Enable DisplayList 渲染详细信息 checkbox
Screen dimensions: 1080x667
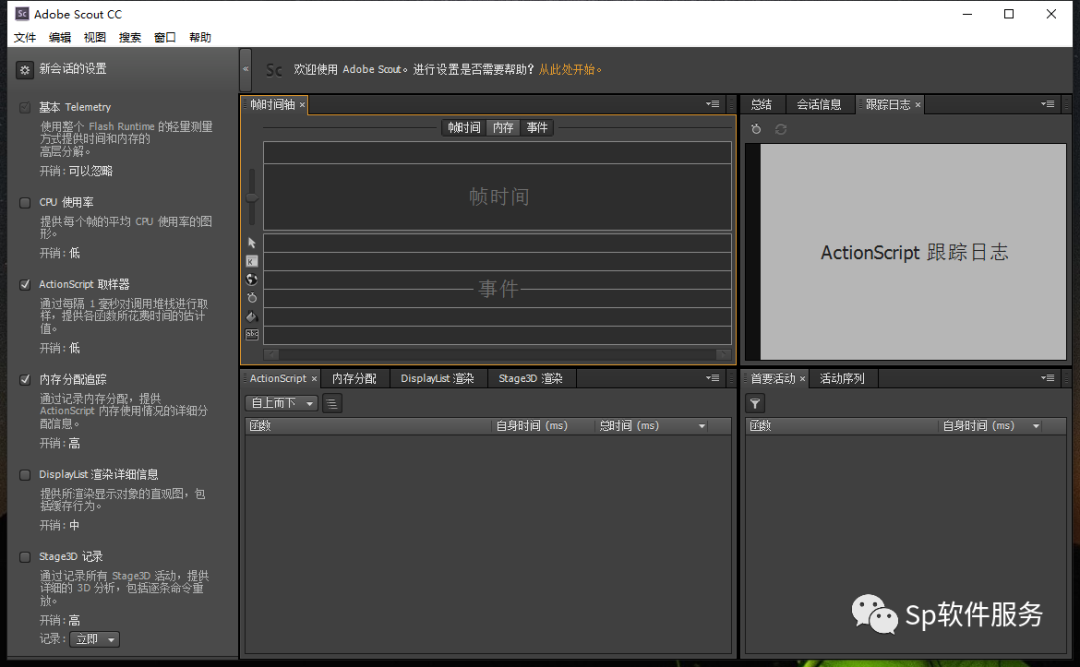point(25,475)
